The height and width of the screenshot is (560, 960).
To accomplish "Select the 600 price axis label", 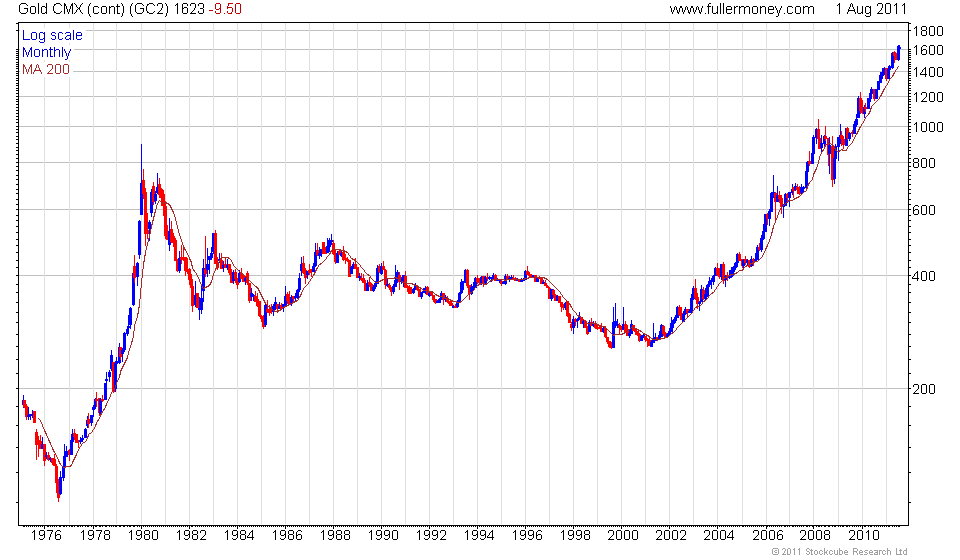I will coord(924,210).
